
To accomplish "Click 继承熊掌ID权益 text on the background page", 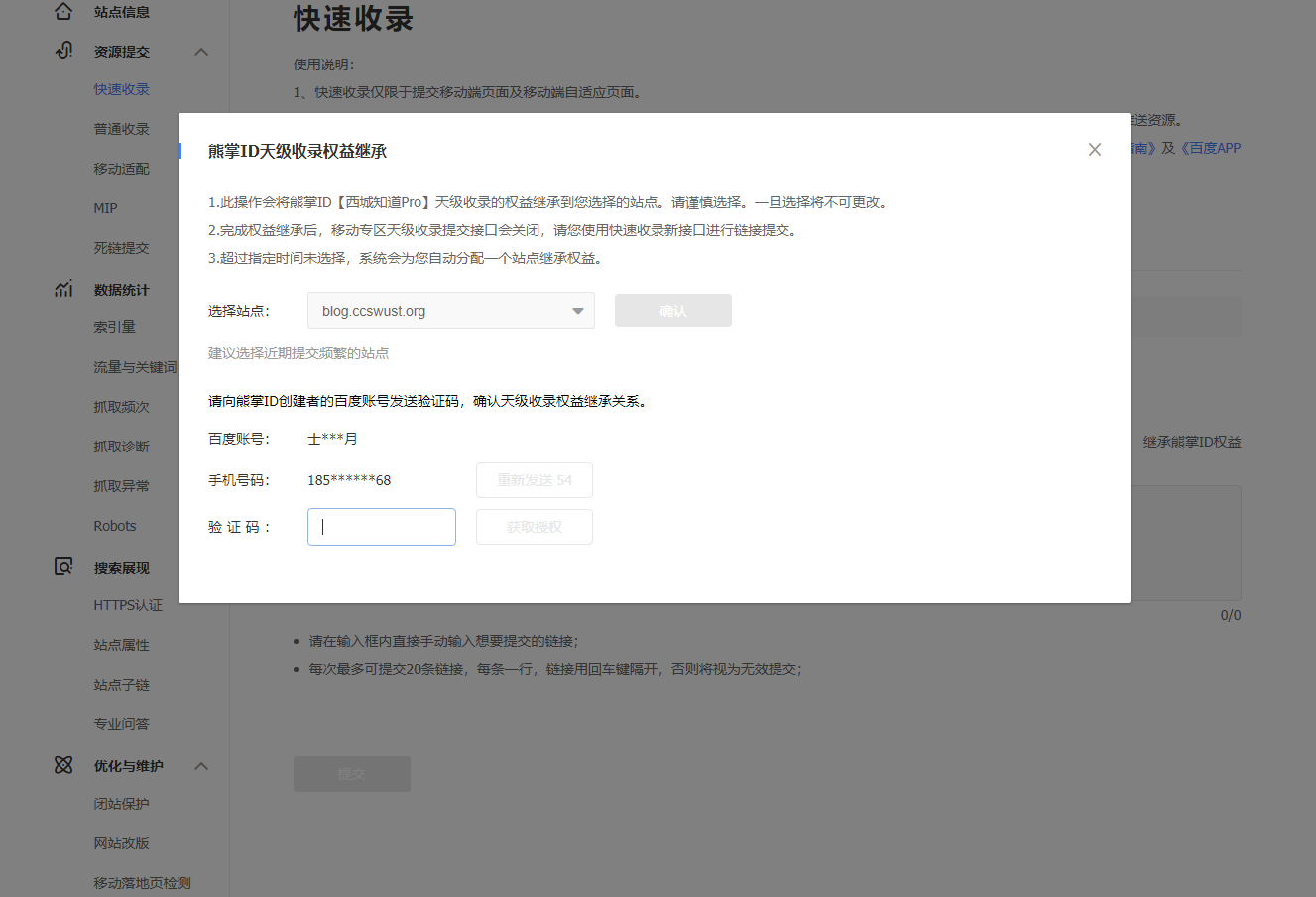I will (1192, 442).
